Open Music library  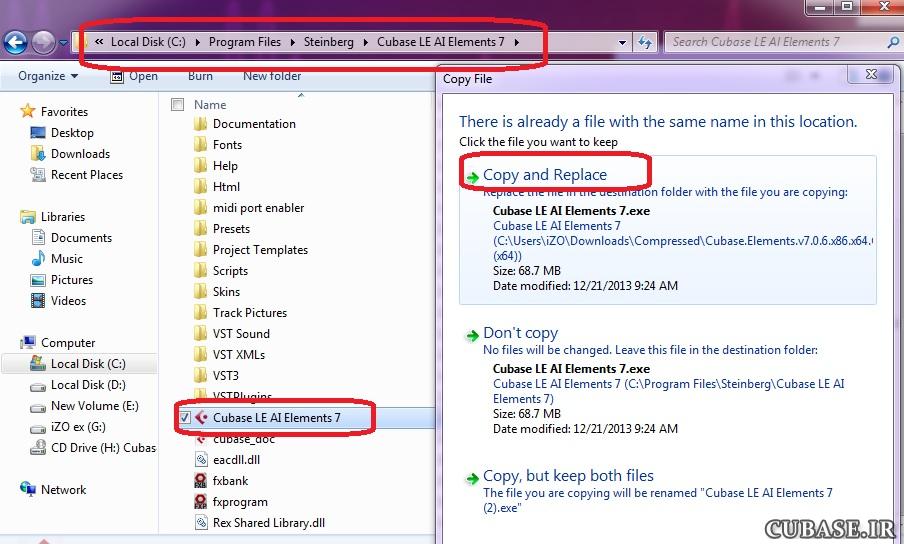click(66, 259)
